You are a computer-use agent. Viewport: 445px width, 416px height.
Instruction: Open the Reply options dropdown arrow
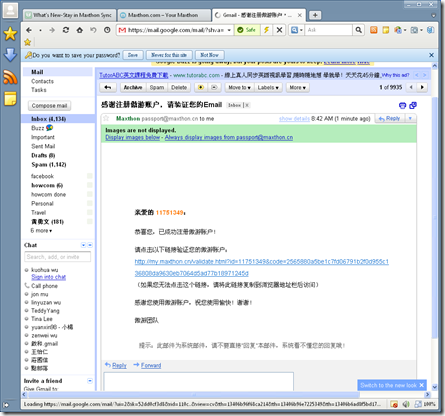coord(410,118)
